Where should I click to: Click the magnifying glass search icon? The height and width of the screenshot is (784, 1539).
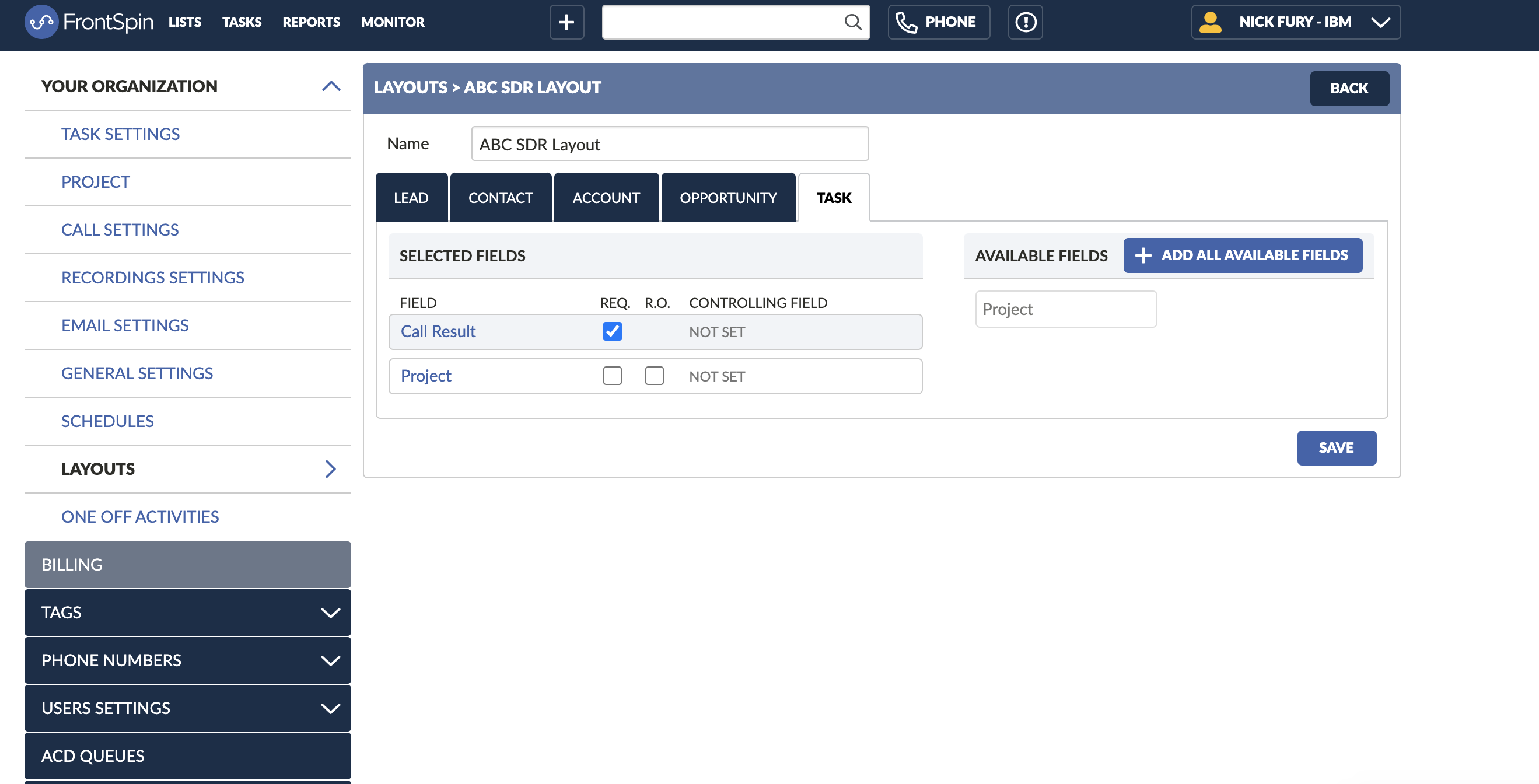[x=852, y=22]
